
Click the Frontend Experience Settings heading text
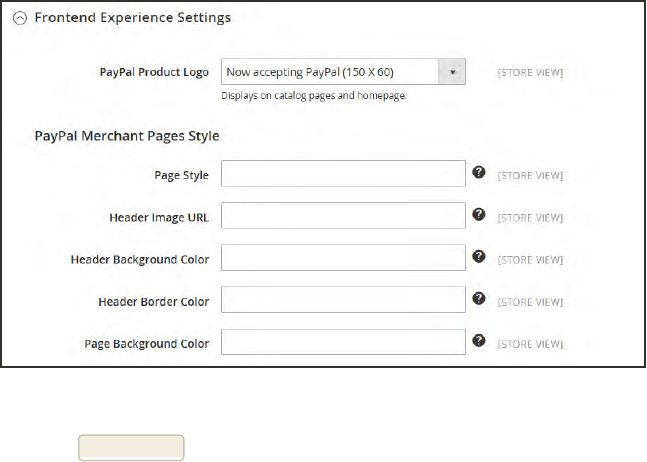133,18
